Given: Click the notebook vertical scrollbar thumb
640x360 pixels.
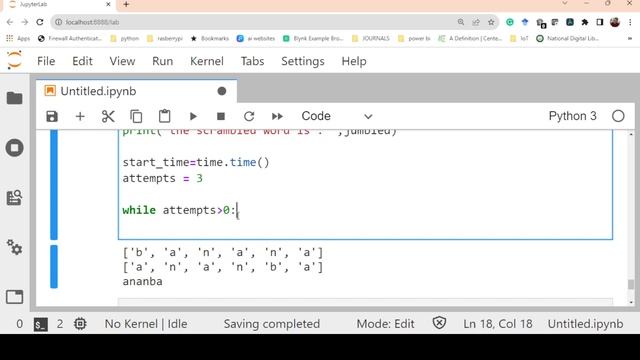Looking at the screenshot, I should [x=631, y=284].
